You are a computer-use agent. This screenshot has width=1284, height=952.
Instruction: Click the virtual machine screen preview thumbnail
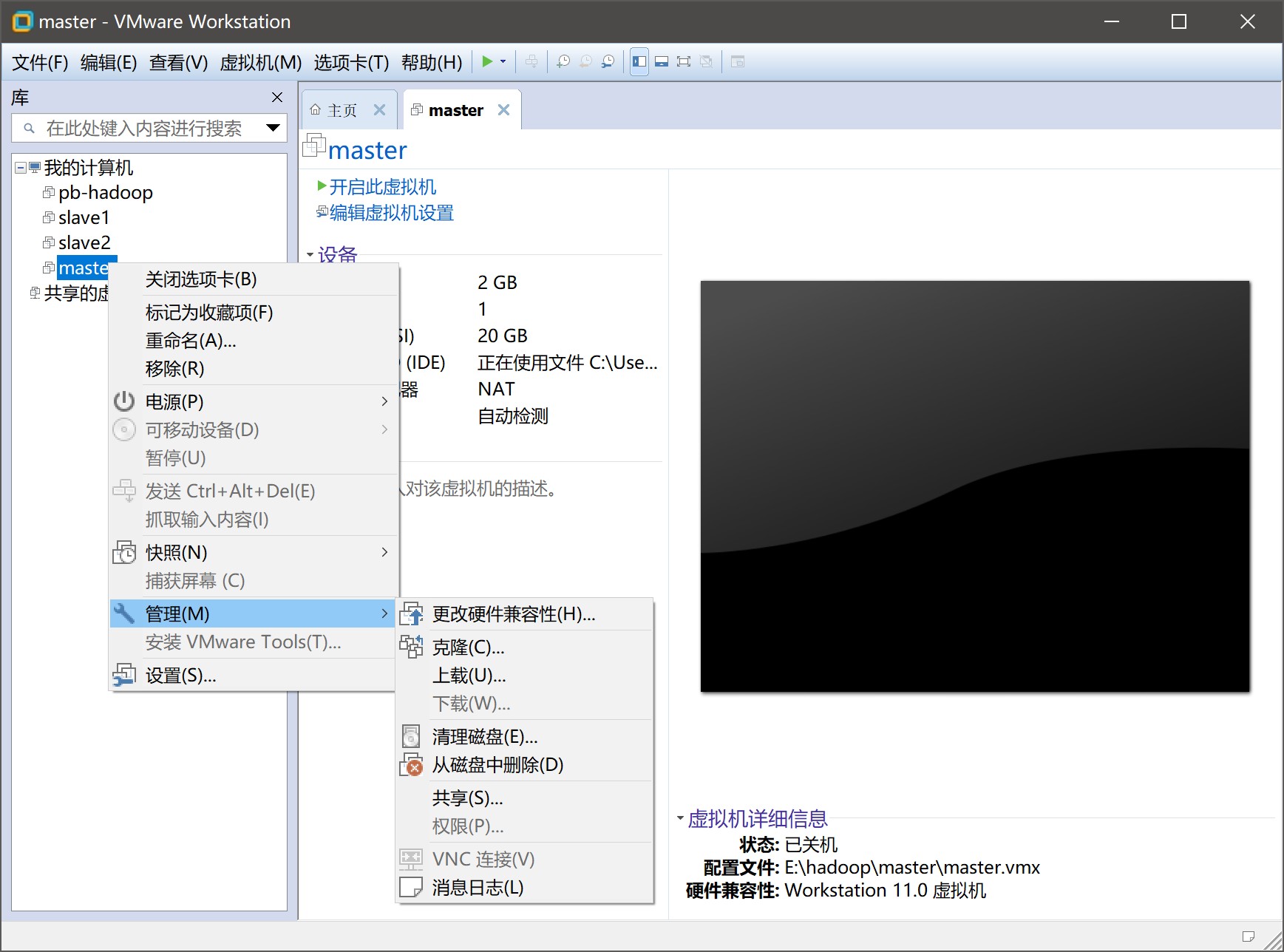click(974, 486)
